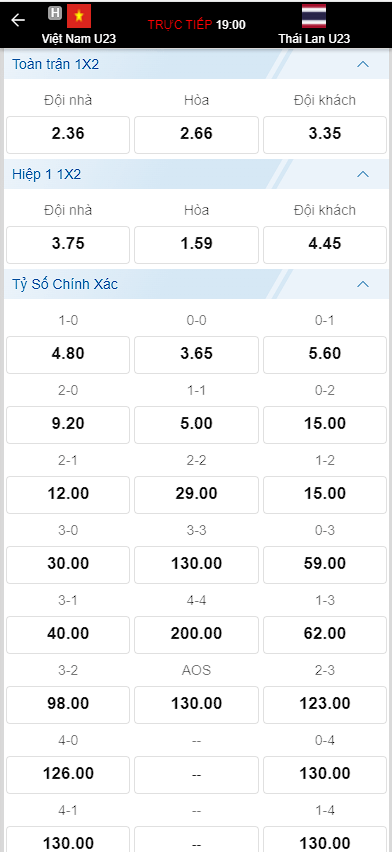Image resolution: width=392 pixels, height=852 pixels.
Task: Select full-match draw odds 2.66
Action: (x=196, y=135)
